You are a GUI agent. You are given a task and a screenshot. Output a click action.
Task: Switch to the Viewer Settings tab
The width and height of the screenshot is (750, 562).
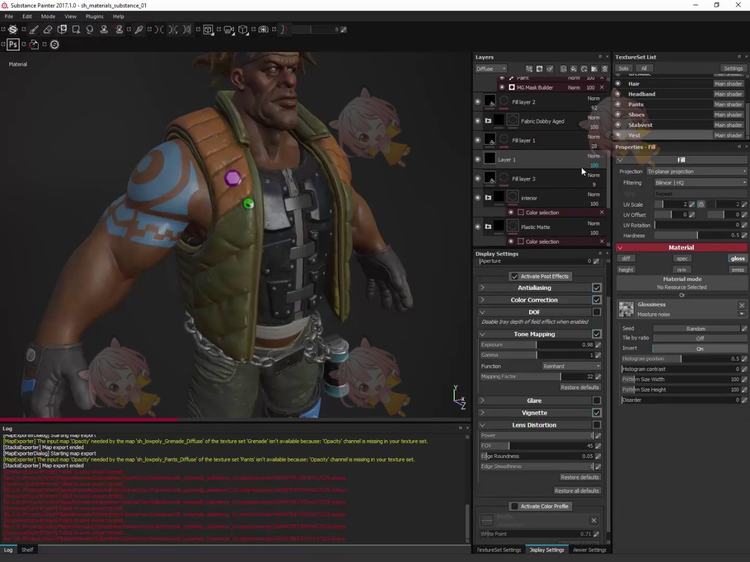click(x=589, y=550)
